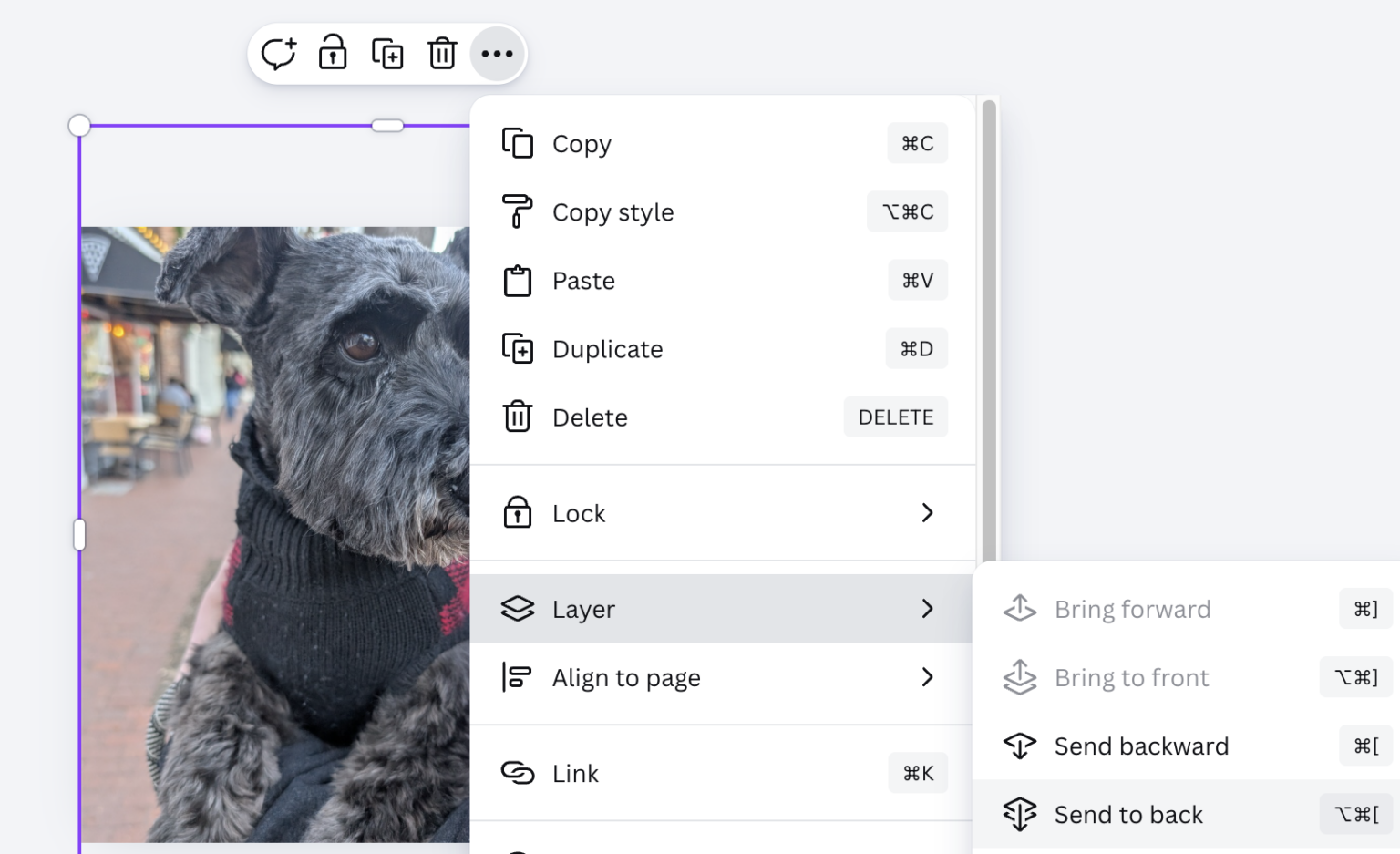
Task: Click the three-dot more options button
Action: [497, 54]
